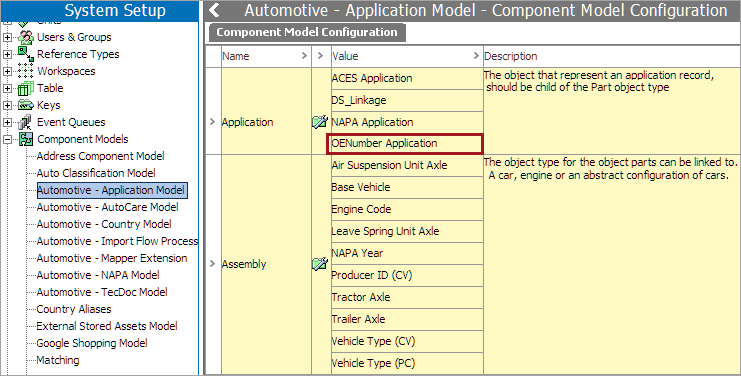The image size is (741, 376).
Task: Click the Value column header
Action: point(345,56)
